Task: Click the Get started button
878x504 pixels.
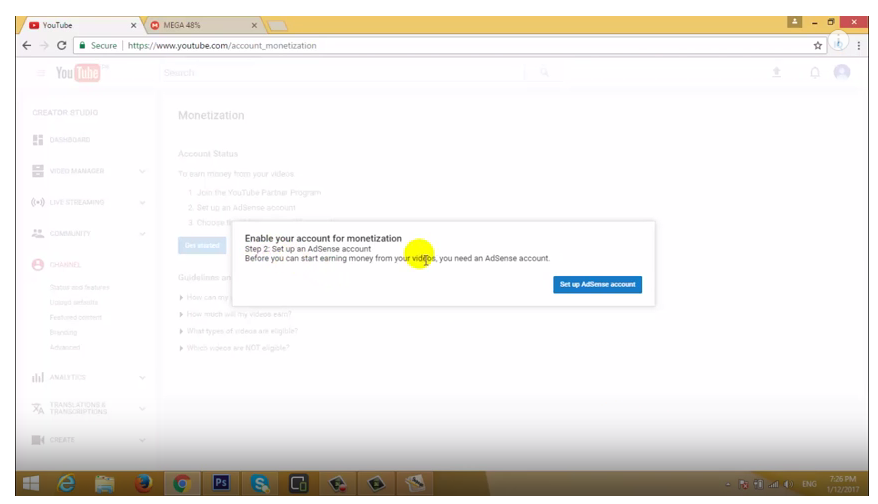Action: coord(202,245)
